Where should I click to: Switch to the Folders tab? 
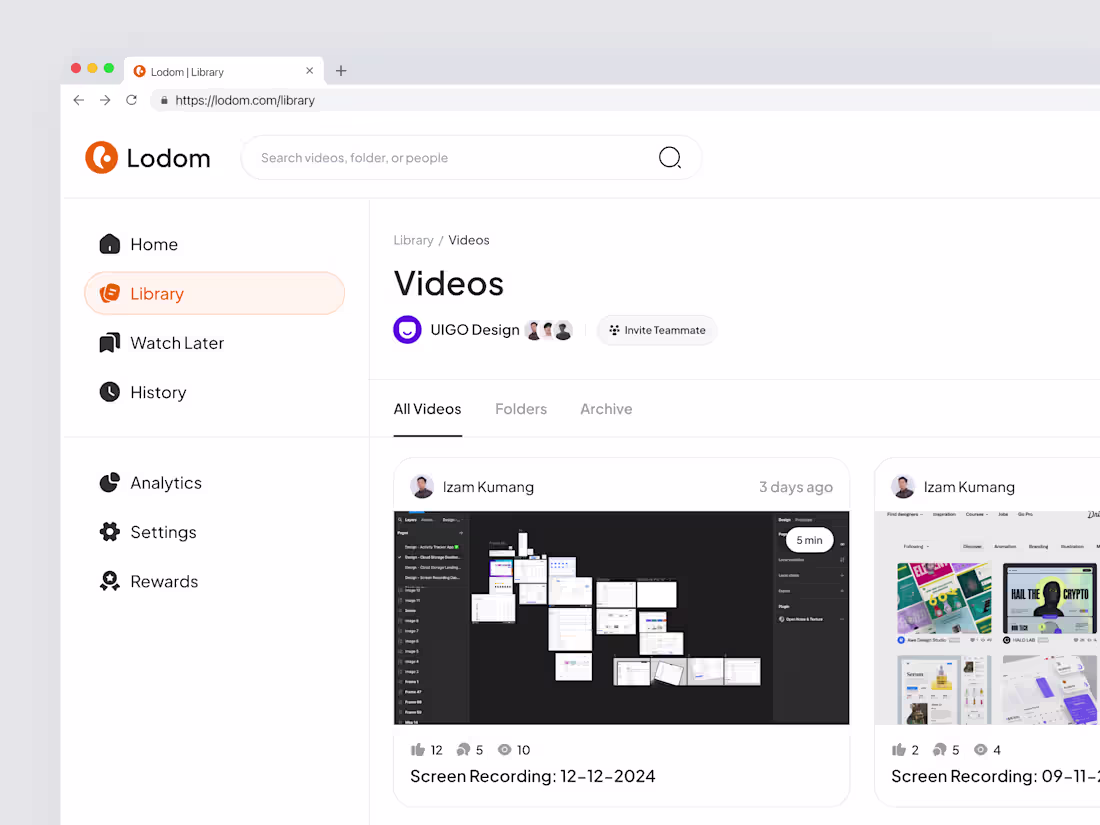coord(521,409)
